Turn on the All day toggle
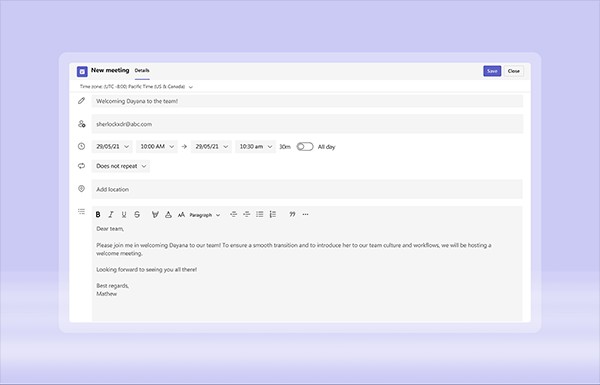600x385 pixels. pyautogui.click(x=305, y=147)
